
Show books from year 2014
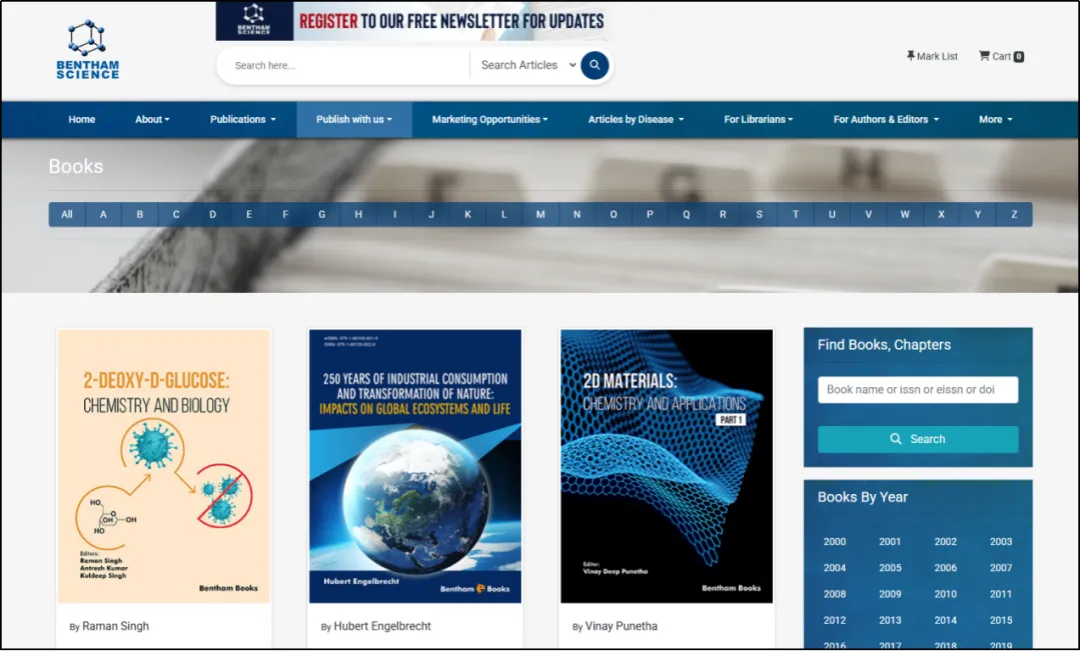click(x=946, y=621)
